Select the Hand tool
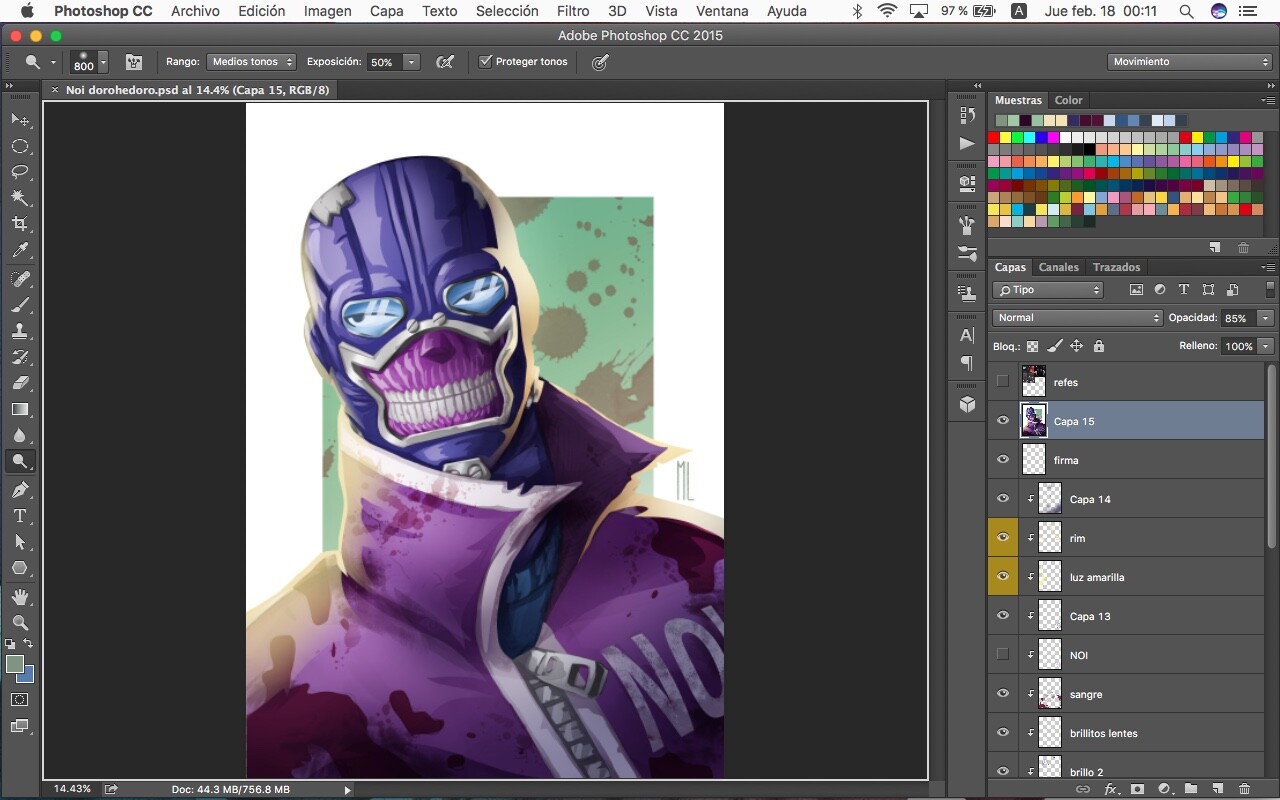Screen dimensions: 1280x800 click(x=20, y=597)
